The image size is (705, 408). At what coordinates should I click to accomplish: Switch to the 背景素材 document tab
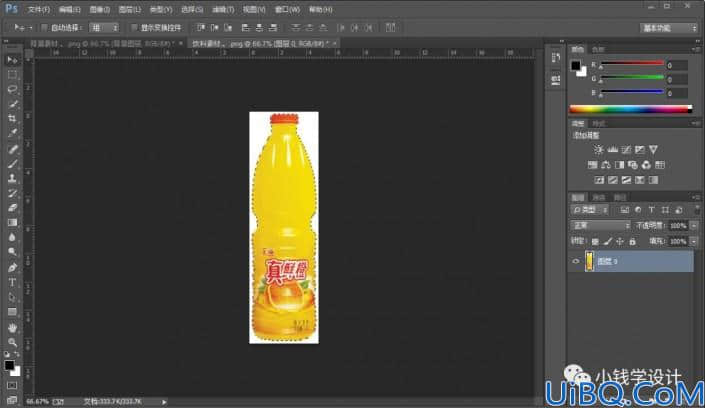click(x=101, y=44)
